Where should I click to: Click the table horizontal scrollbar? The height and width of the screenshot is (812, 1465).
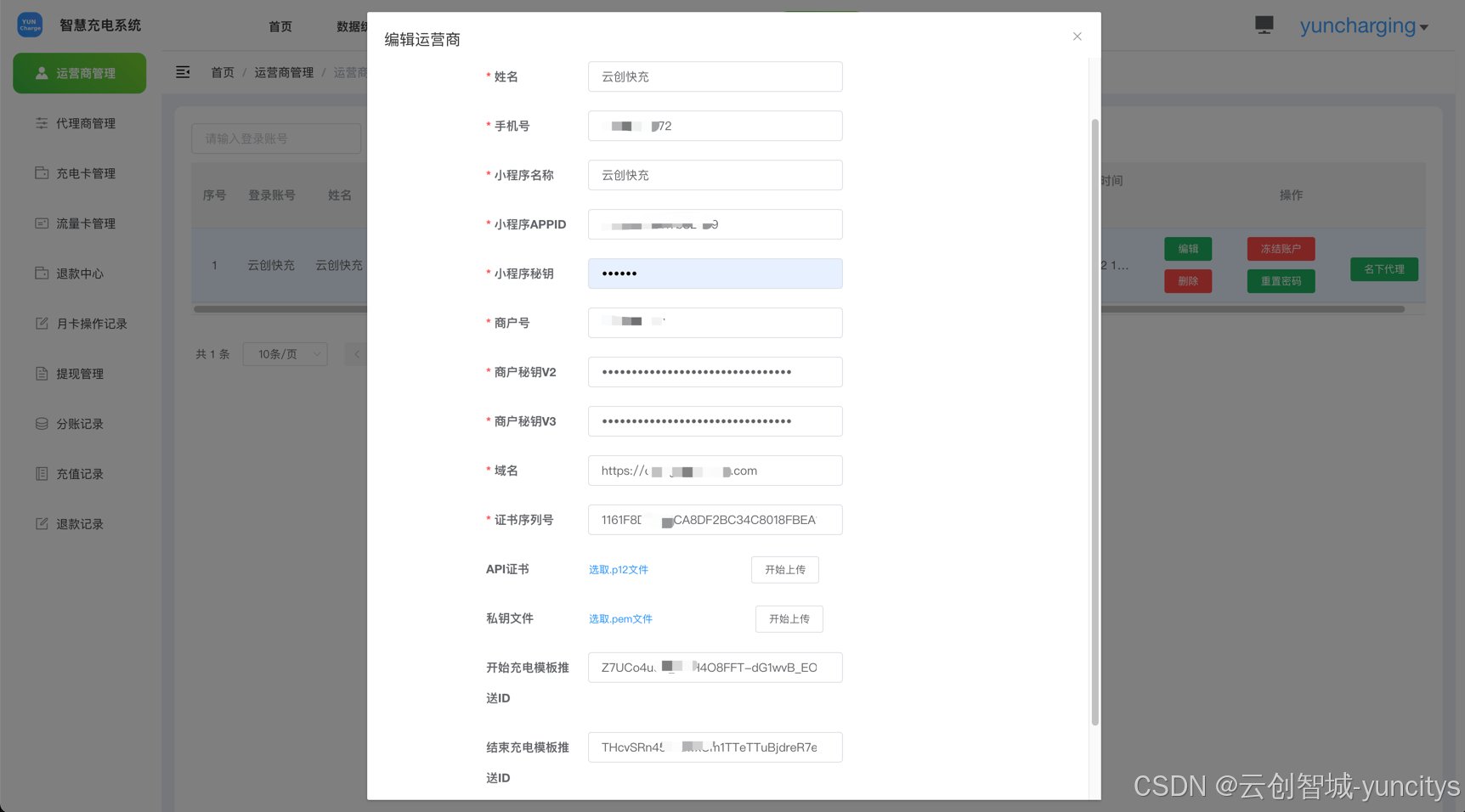[799, 309]
